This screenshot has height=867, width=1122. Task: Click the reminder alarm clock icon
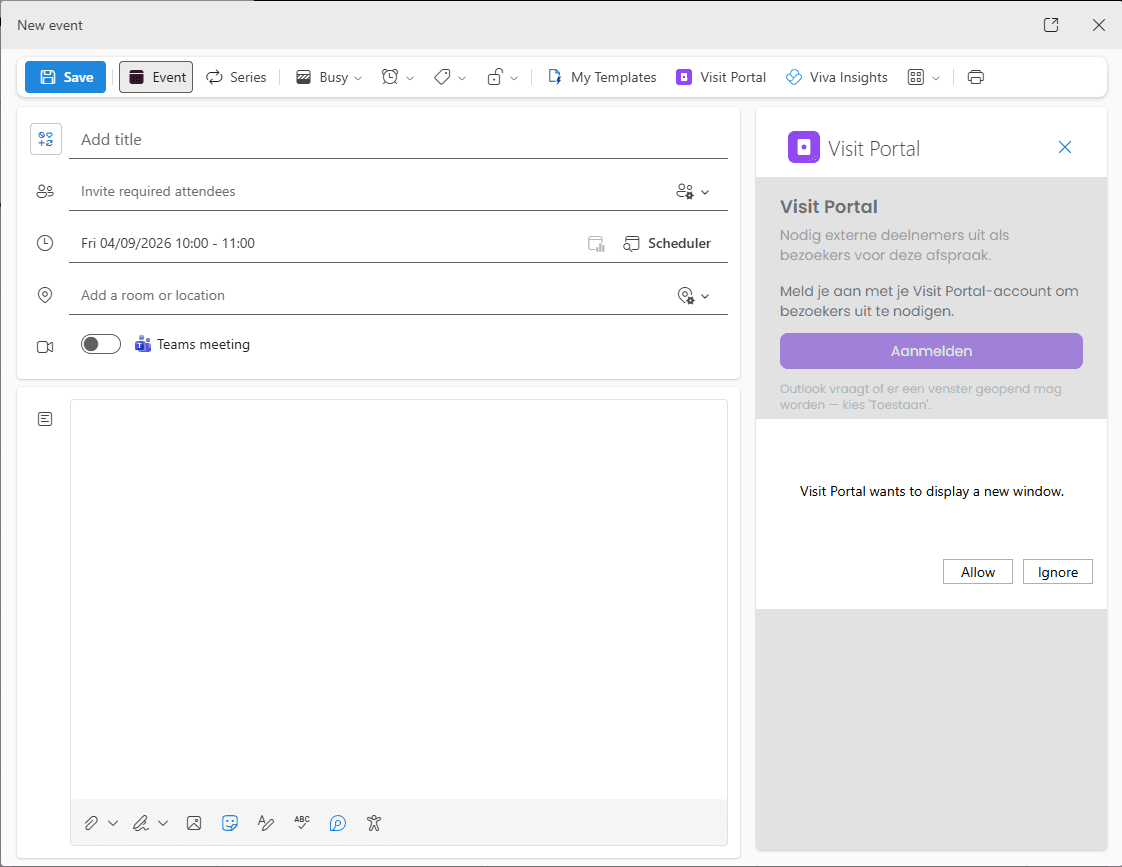point(390,77)
